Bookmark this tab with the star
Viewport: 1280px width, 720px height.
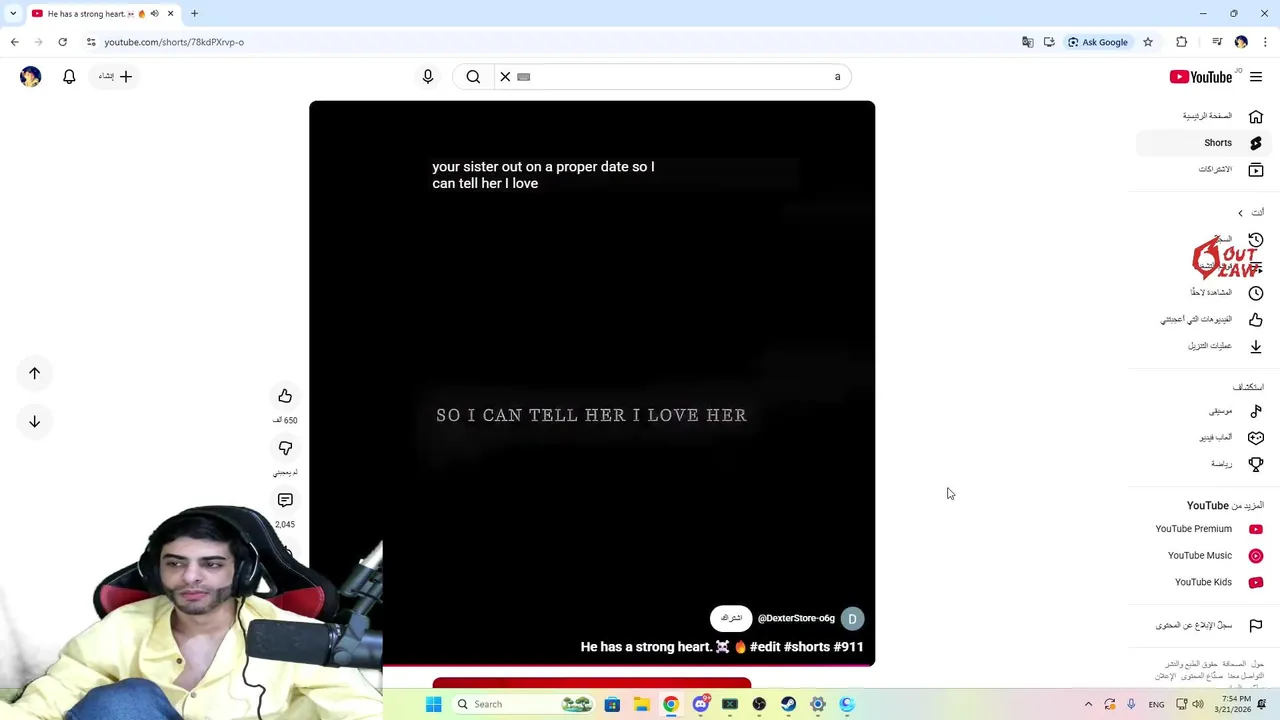(x=1148, y=42)
